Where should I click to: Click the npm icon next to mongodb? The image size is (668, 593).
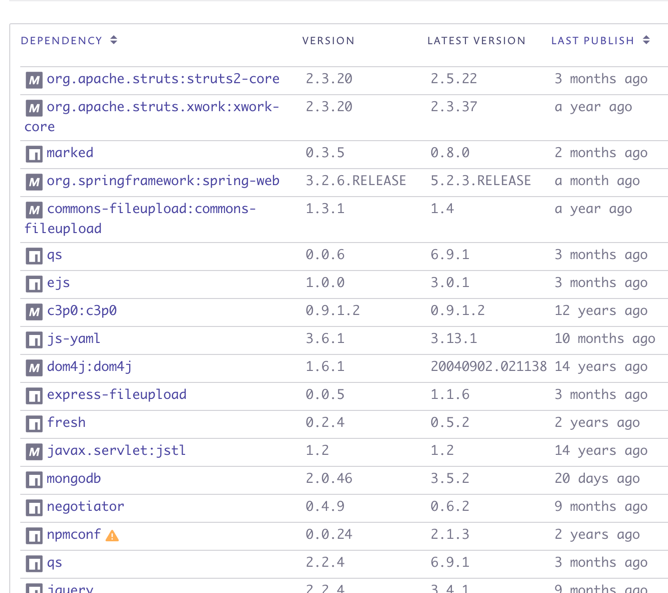[x=34, y=480]
